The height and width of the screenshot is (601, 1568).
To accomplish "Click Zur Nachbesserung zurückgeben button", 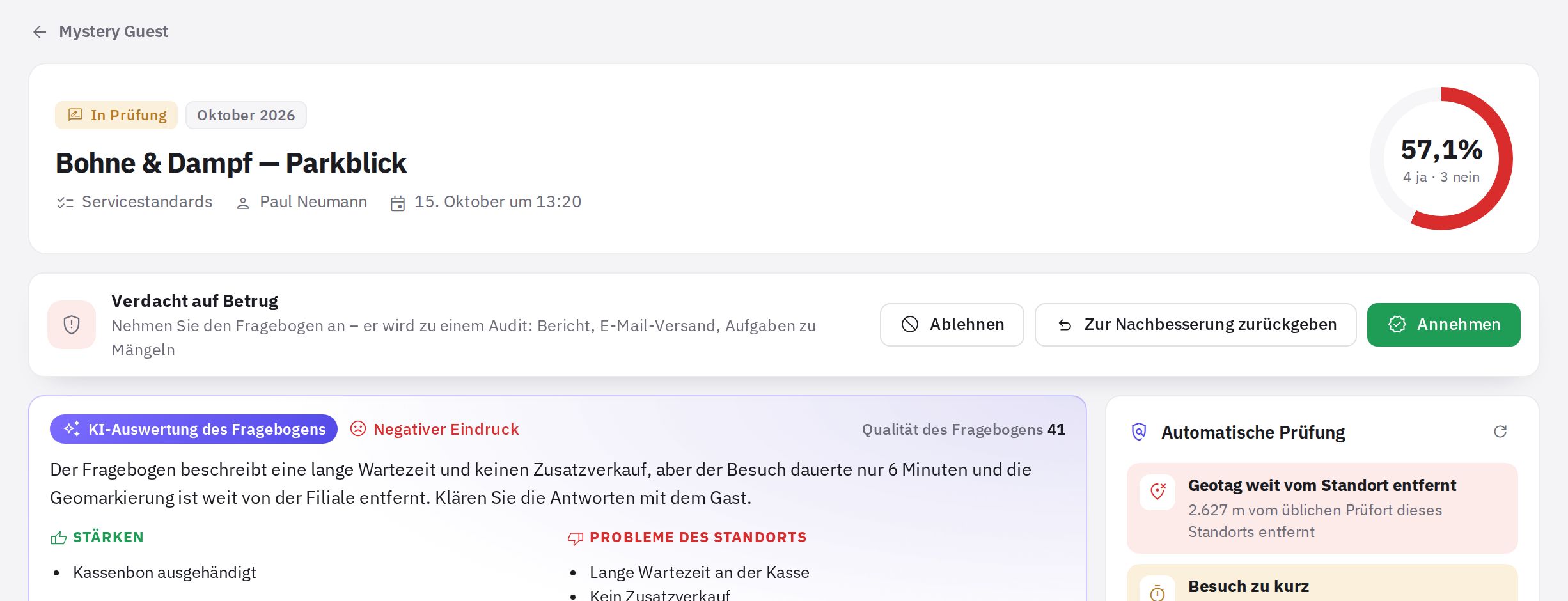I will pyautogui.click(x=1195, y=325).
